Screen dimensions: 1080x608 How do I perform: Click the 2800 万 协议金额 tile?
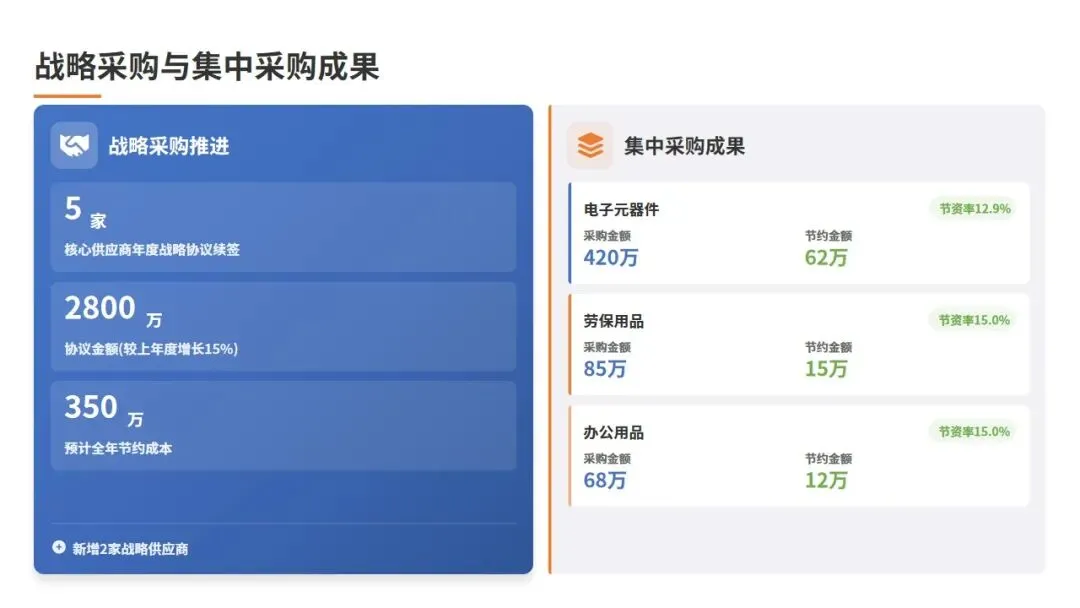pyautogui.click(x=283, y=326)
